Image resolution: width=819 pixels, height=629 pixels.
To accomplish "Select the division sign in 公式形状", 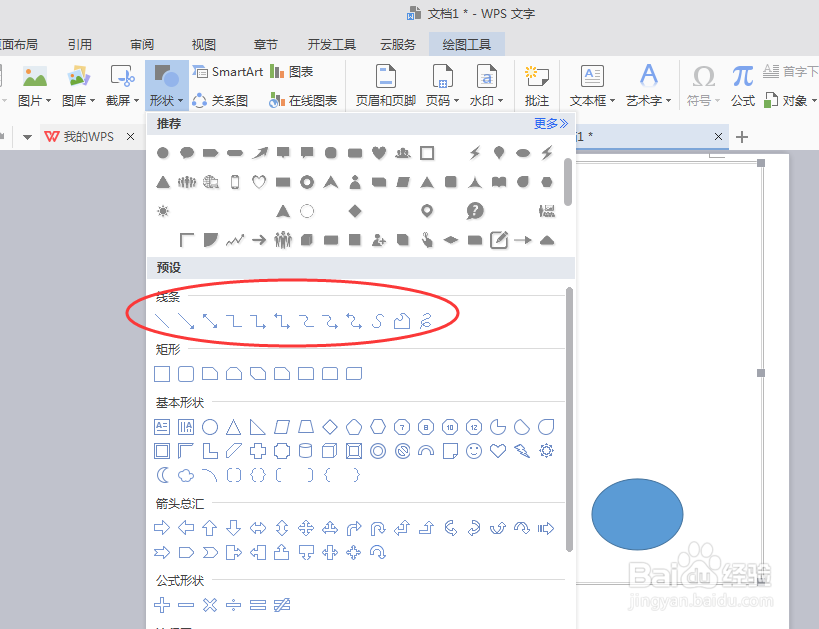I will 233,605.
